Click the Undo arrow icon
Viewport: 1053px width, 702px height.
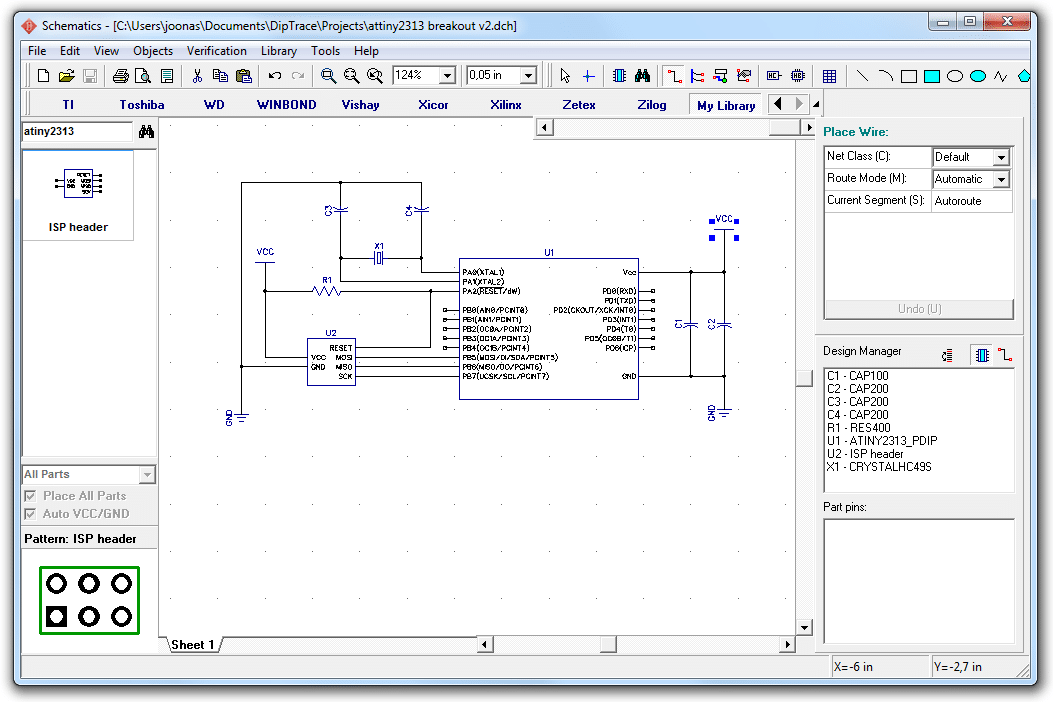[x=275, y=76]
